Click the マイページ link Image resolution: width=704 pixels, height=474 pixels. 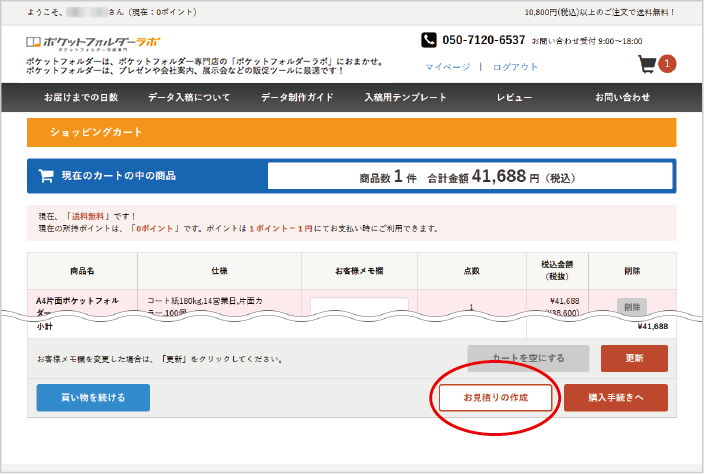[447, 67]
